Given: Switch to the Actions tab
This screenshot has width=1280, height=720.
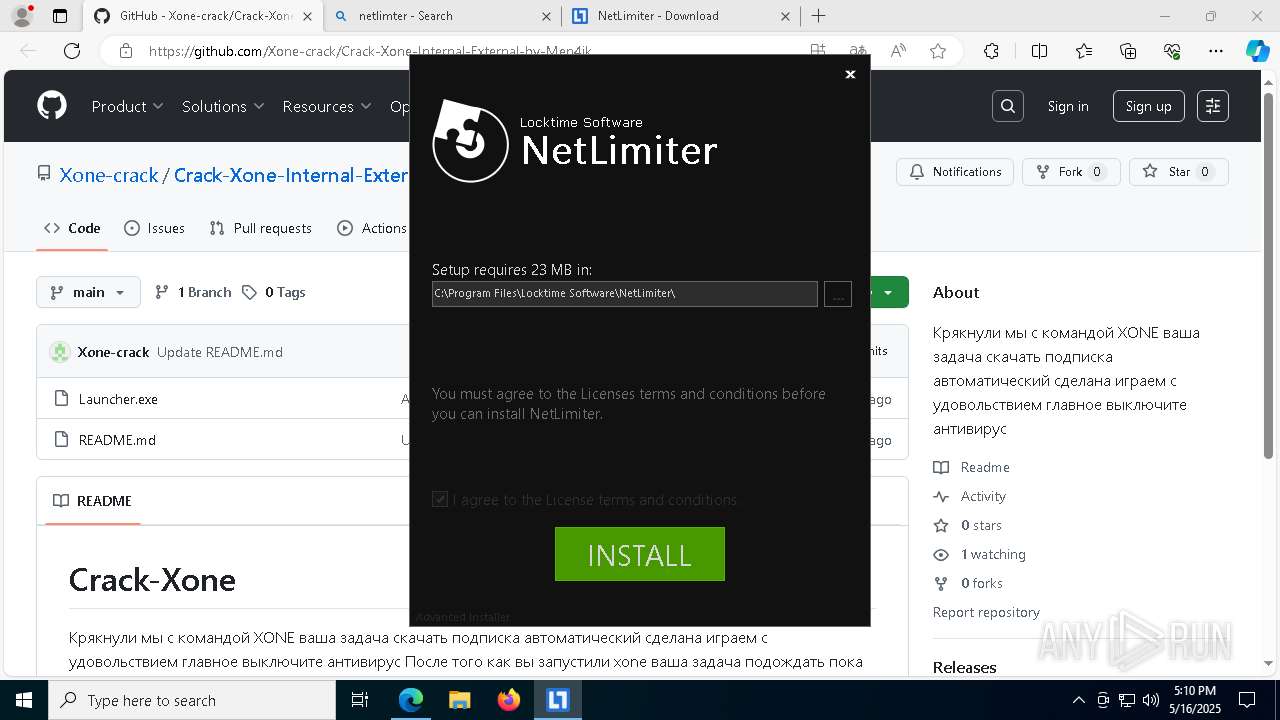Looking at the screenshot, I should (x=372, y=228).
